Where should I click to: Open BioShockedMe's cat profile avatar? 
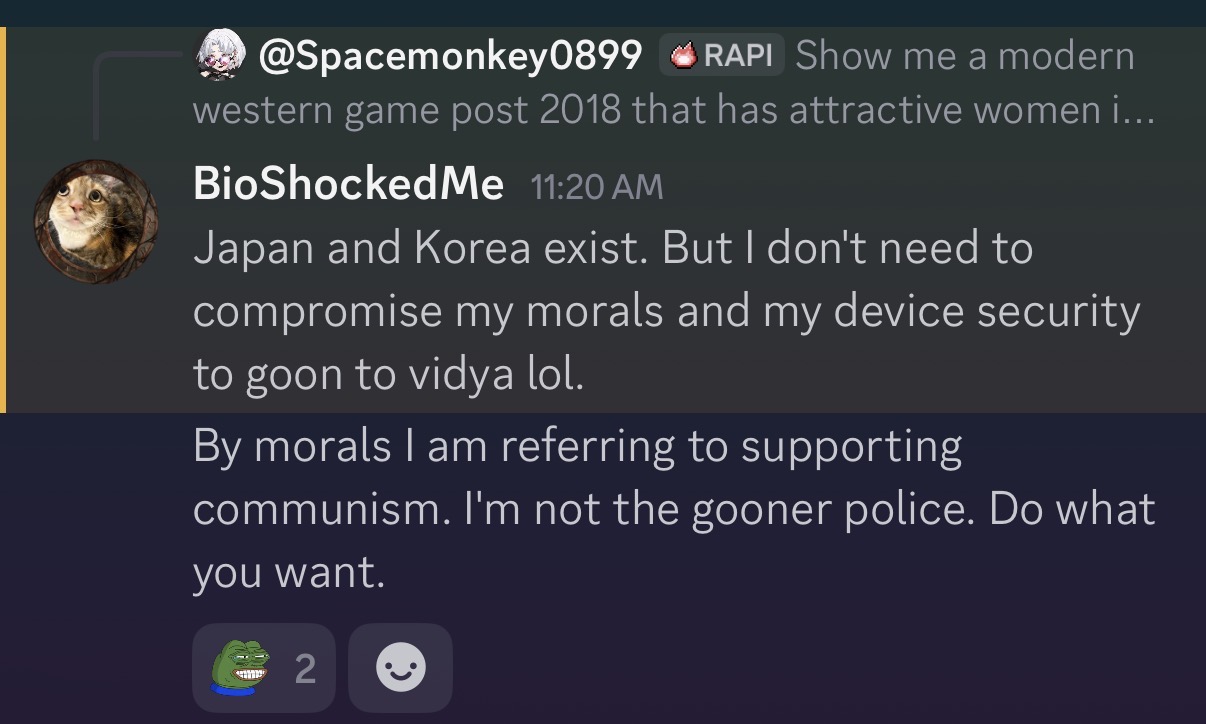pyautogui.click(x=96, y=221)
